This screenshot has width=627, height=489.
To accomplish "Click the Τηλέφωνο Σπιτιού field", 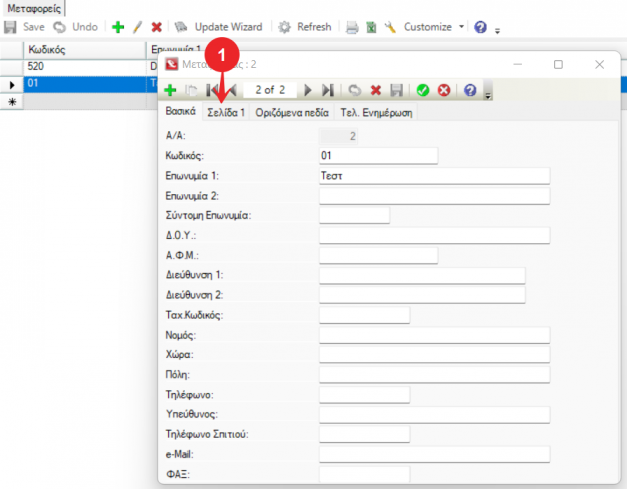I will click(x=364, y=434).
